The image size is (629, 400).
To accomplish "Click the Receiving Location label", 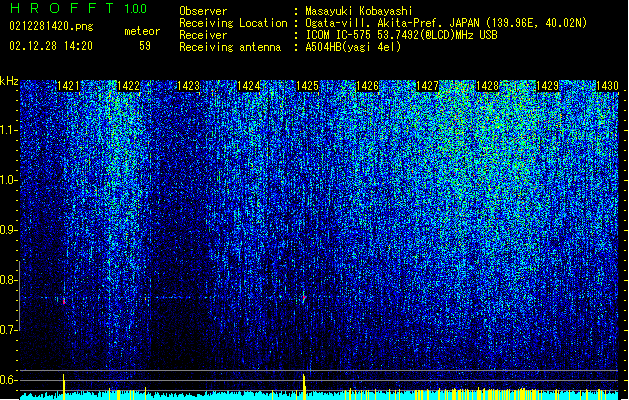I will coord(233,23).
